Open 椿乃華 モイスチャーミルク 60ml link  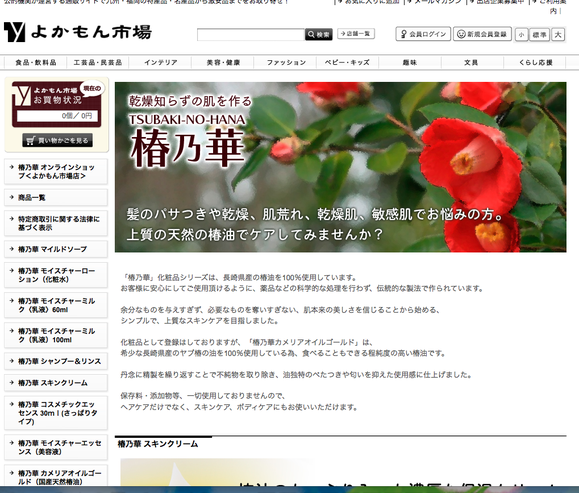pos(56,305)
